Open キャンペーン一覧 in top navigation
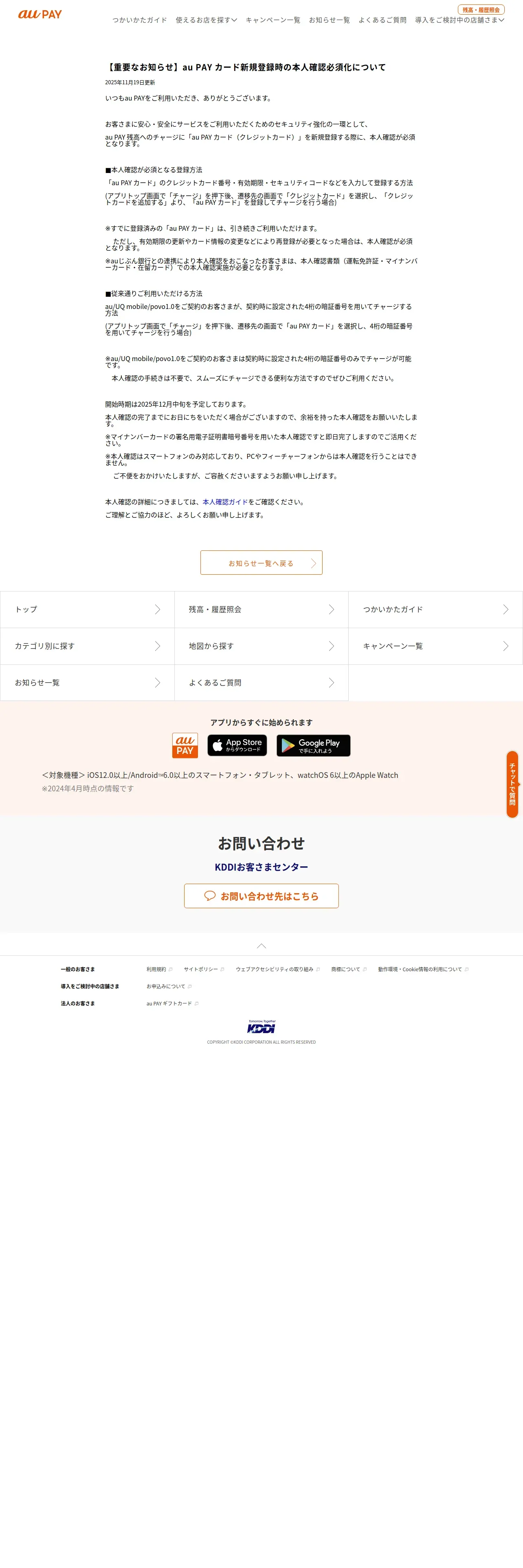 click(273, 20)
